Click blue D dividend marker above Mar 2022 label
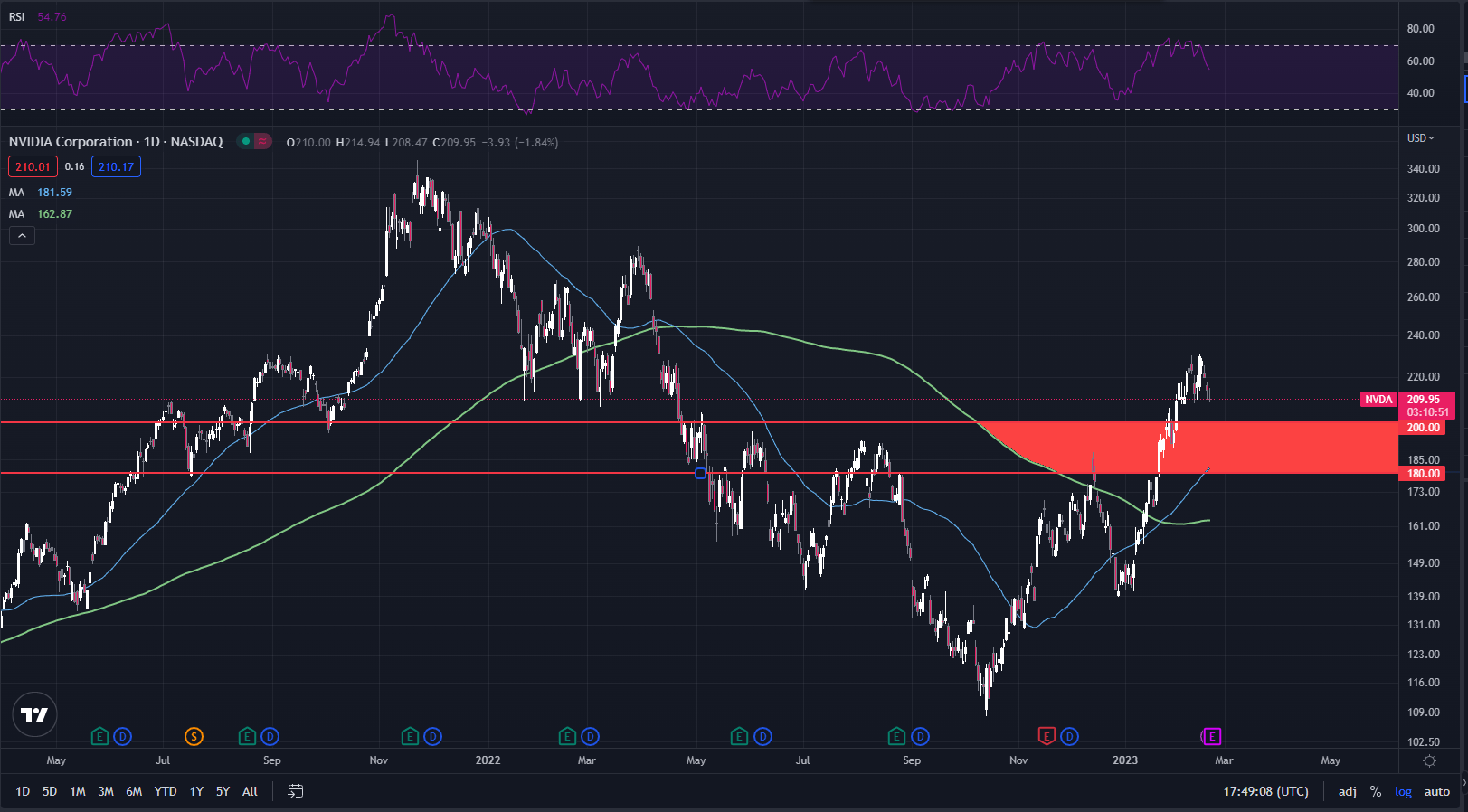 [x=590, y=737]
